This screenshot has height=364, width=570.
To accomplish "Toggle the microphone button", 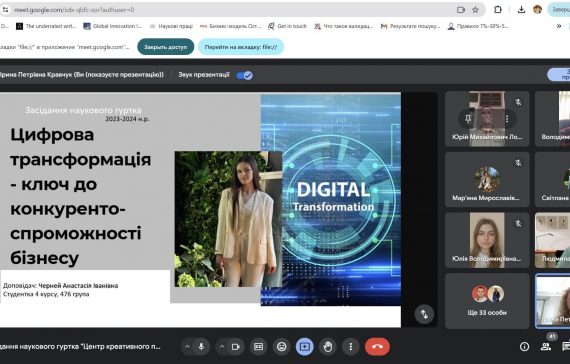I will pos(201,347).
